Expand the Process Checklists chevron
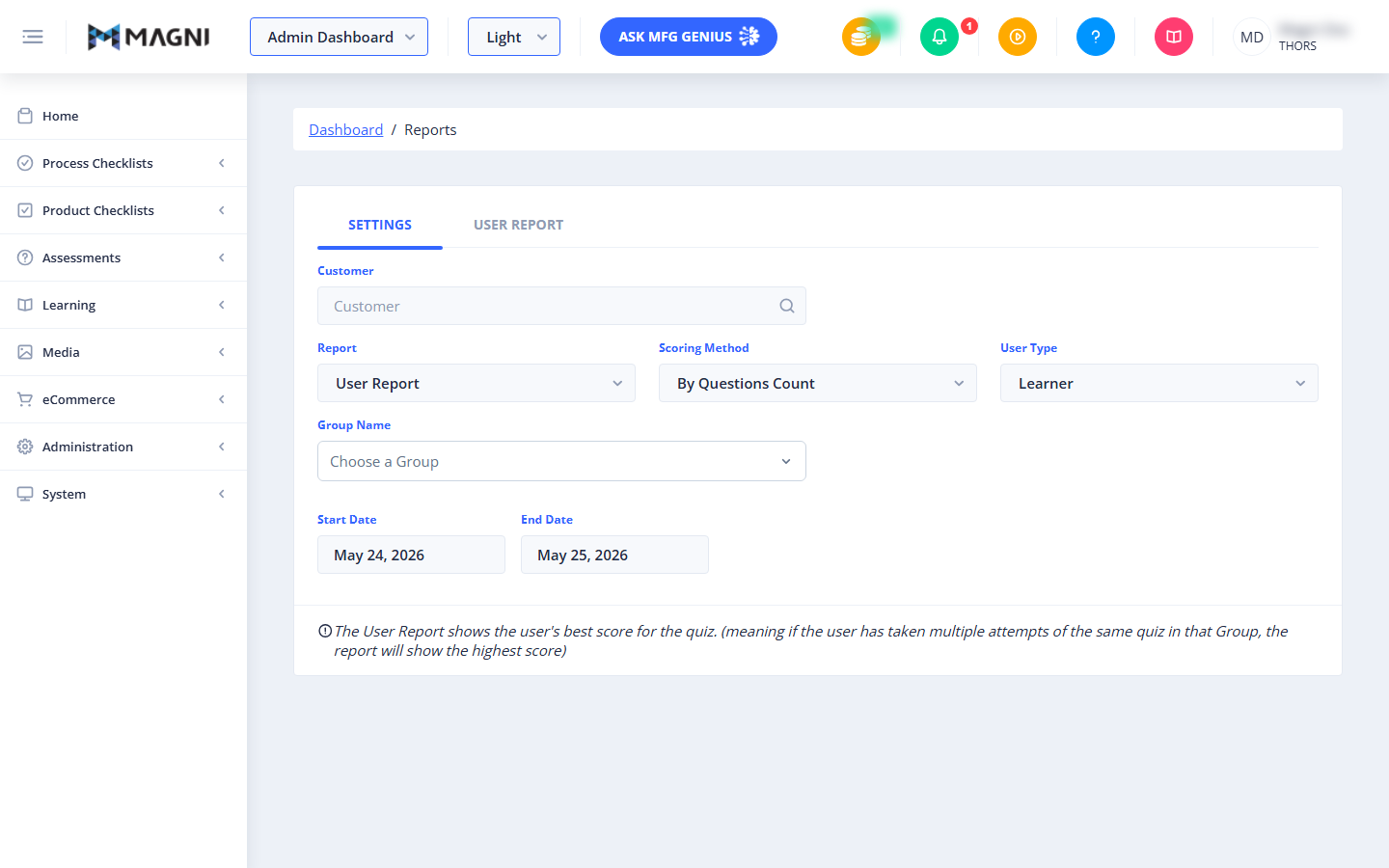Image resolution: width=1389 pixels, height=868 pixels. [222, 163]
